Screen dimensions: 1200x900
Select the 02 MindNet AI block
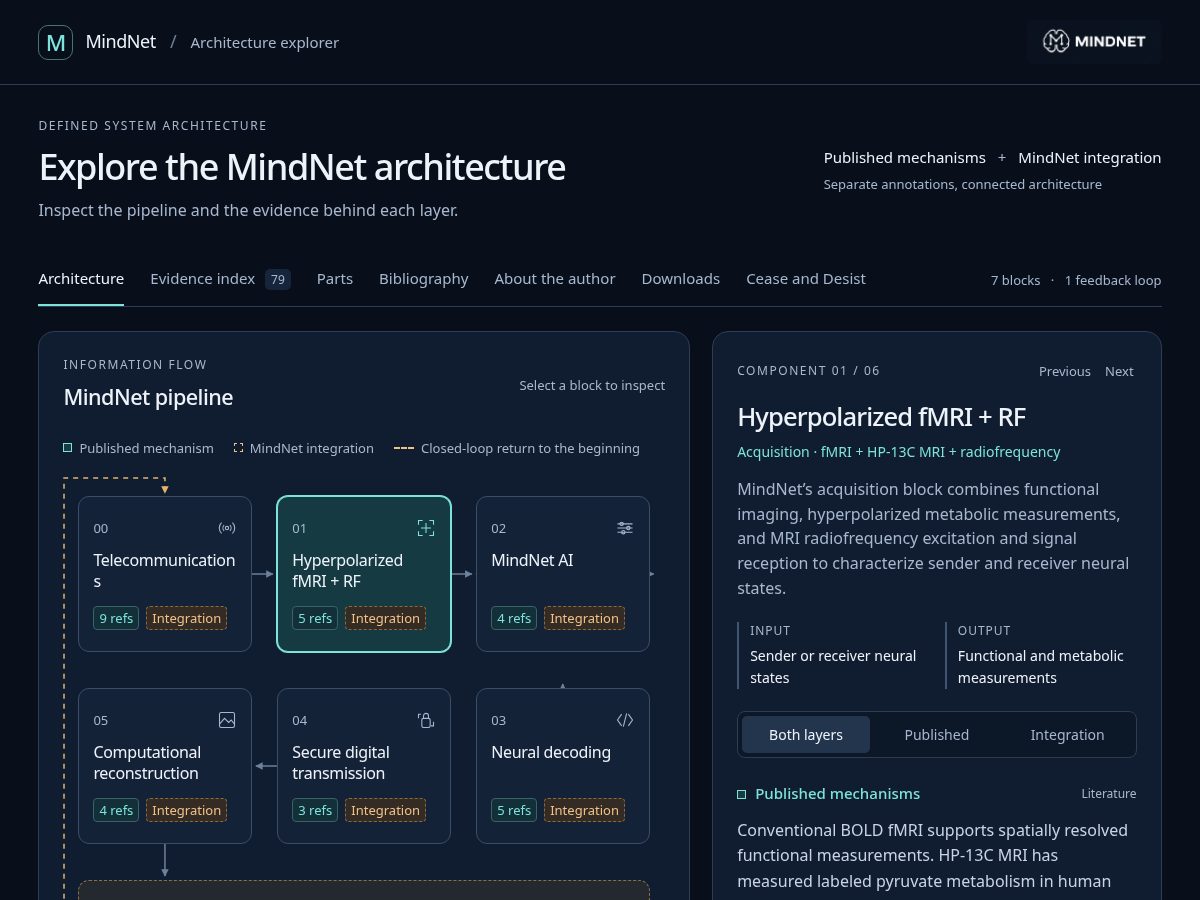click(x=563, y=574)
